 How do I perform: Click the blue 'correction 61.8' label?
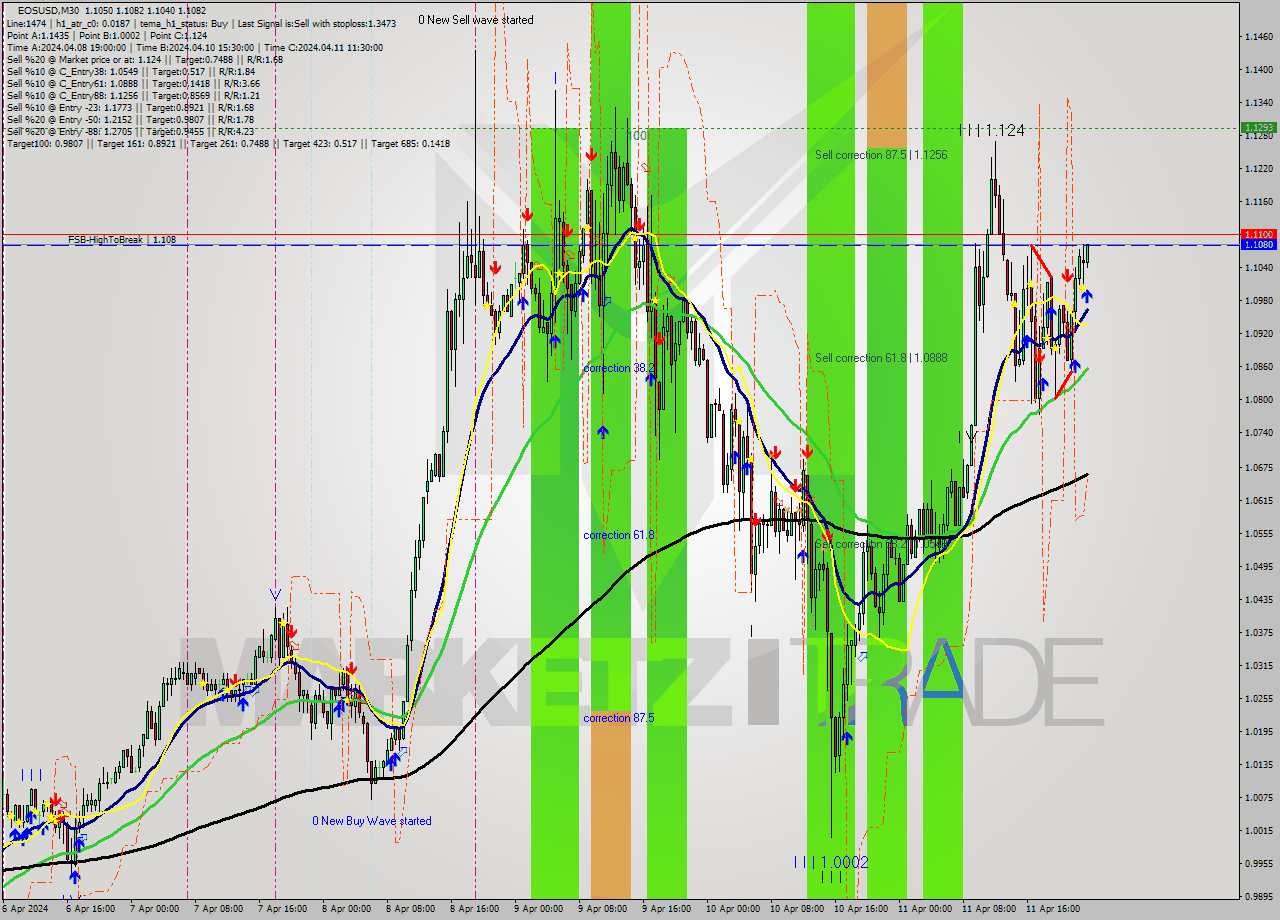(619, 535)
